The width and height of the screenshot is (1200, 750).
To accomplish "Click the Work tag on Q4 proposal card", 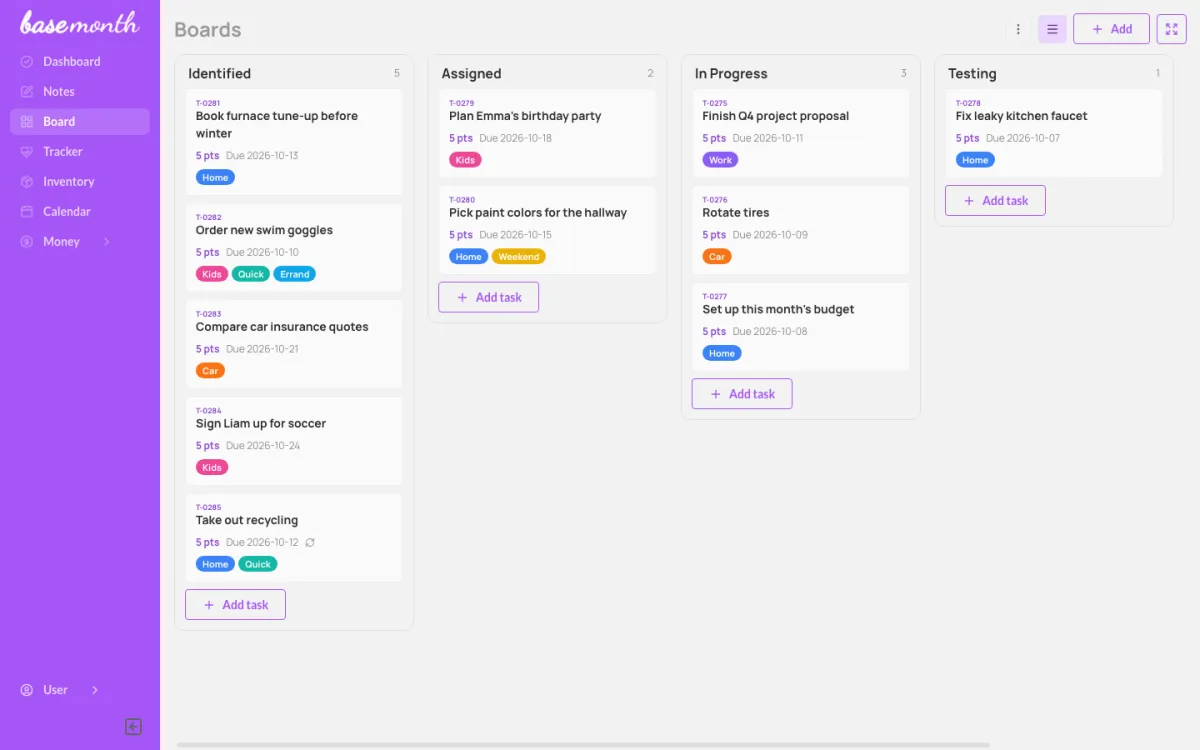I will (720, 160).
